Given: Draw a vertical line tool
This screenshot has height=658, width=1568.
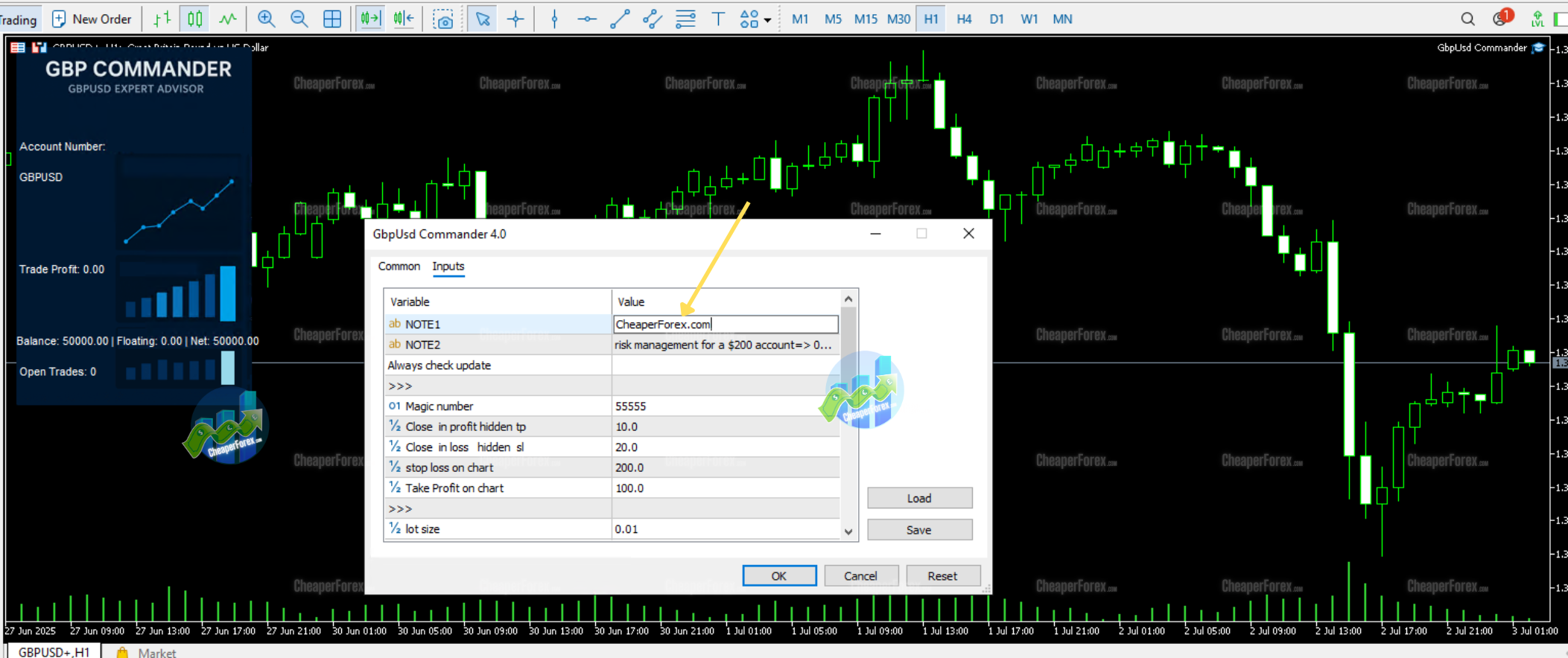Looking at the screenshot, I should pyautogui.click(x=554, y=19).
